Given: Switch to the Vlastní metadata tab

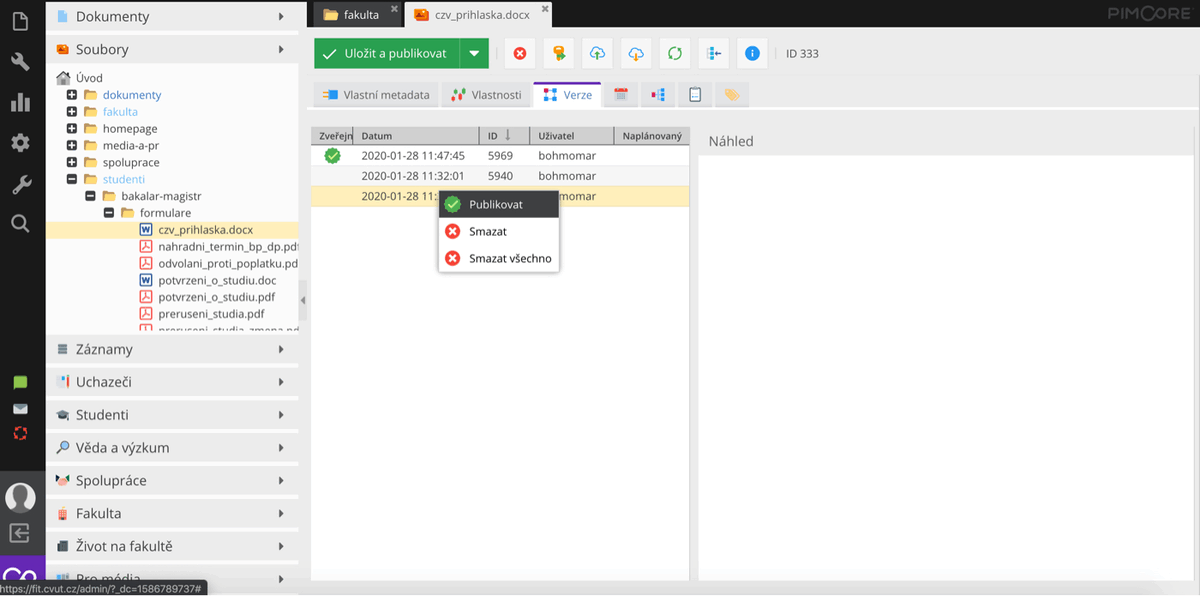Looking at the screenshot, I should click(376, 95).
